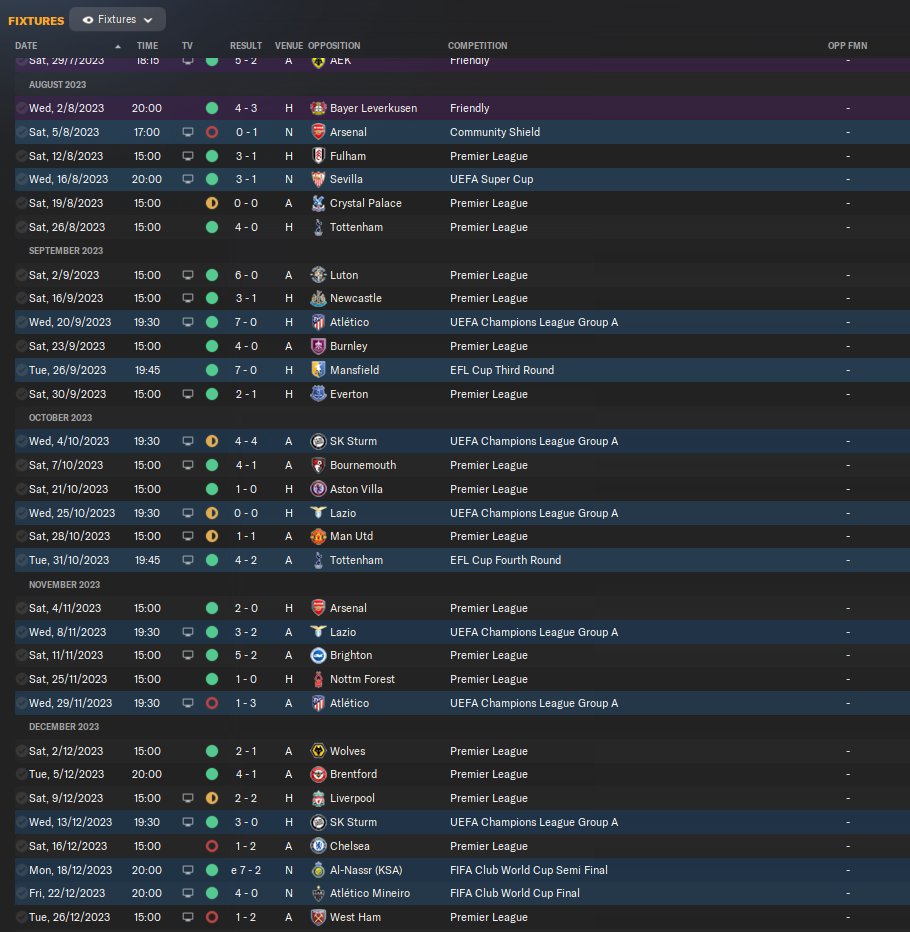Click the Aston Villa club badge

coord(319,489)
